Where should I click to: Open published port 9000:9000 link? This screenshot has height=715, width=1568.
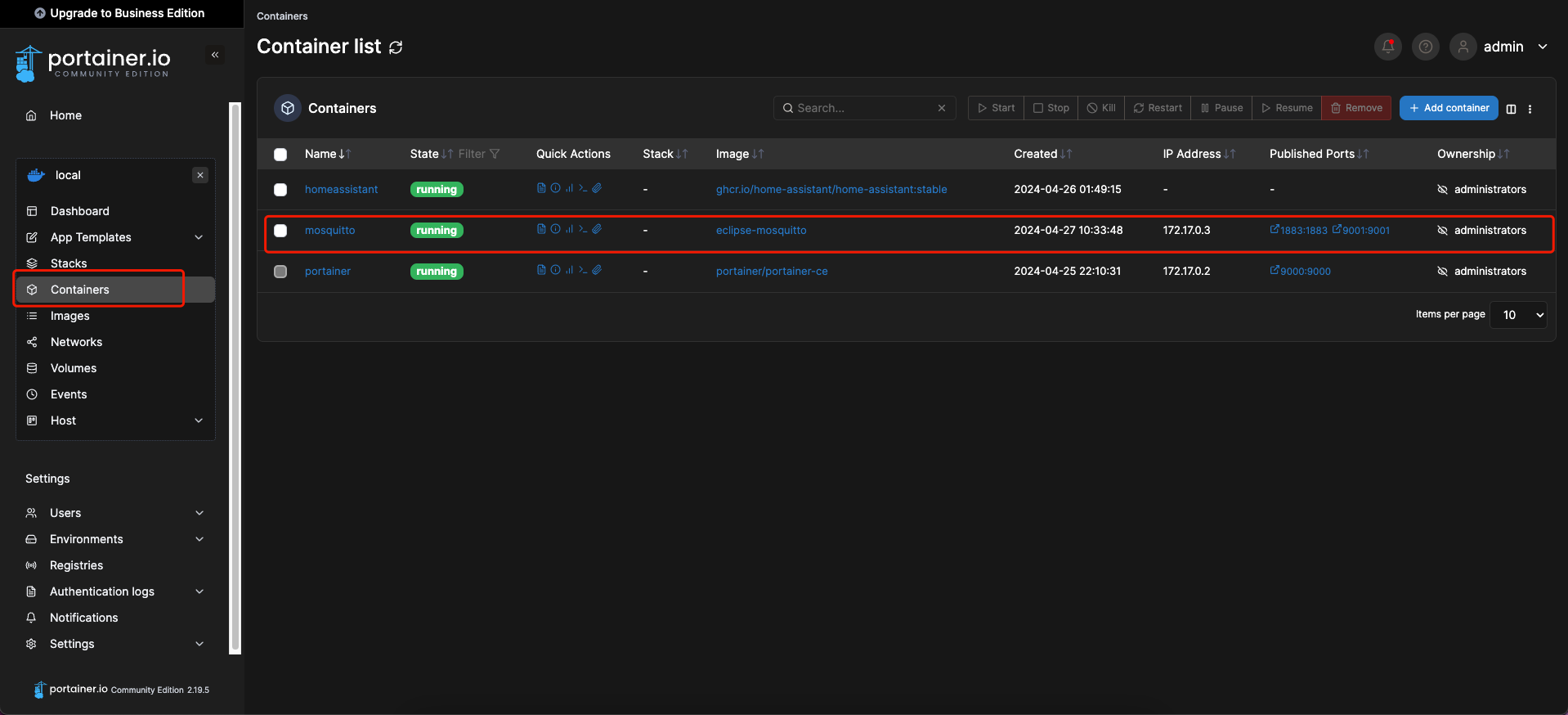(1301, 271)
